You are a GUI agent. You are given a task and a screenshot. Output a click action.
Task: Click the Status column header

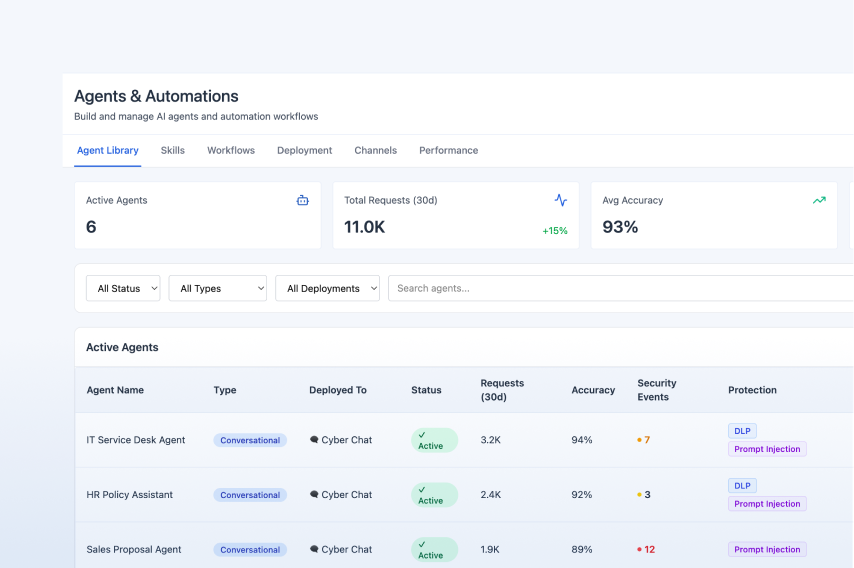(426, 390)
